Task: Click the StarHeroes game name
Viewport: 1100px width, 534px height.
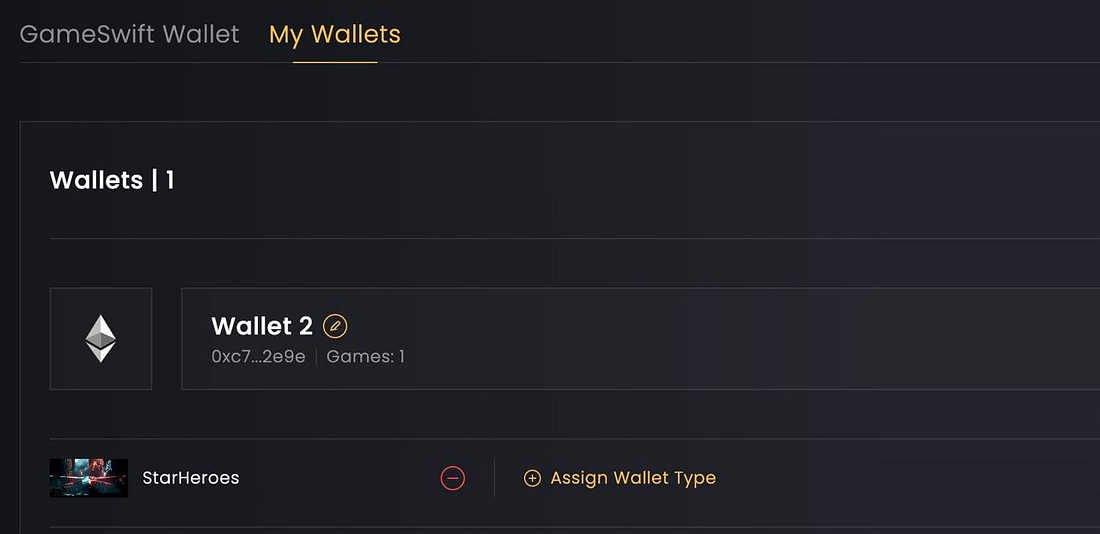Action: click(x=191, y=478)
